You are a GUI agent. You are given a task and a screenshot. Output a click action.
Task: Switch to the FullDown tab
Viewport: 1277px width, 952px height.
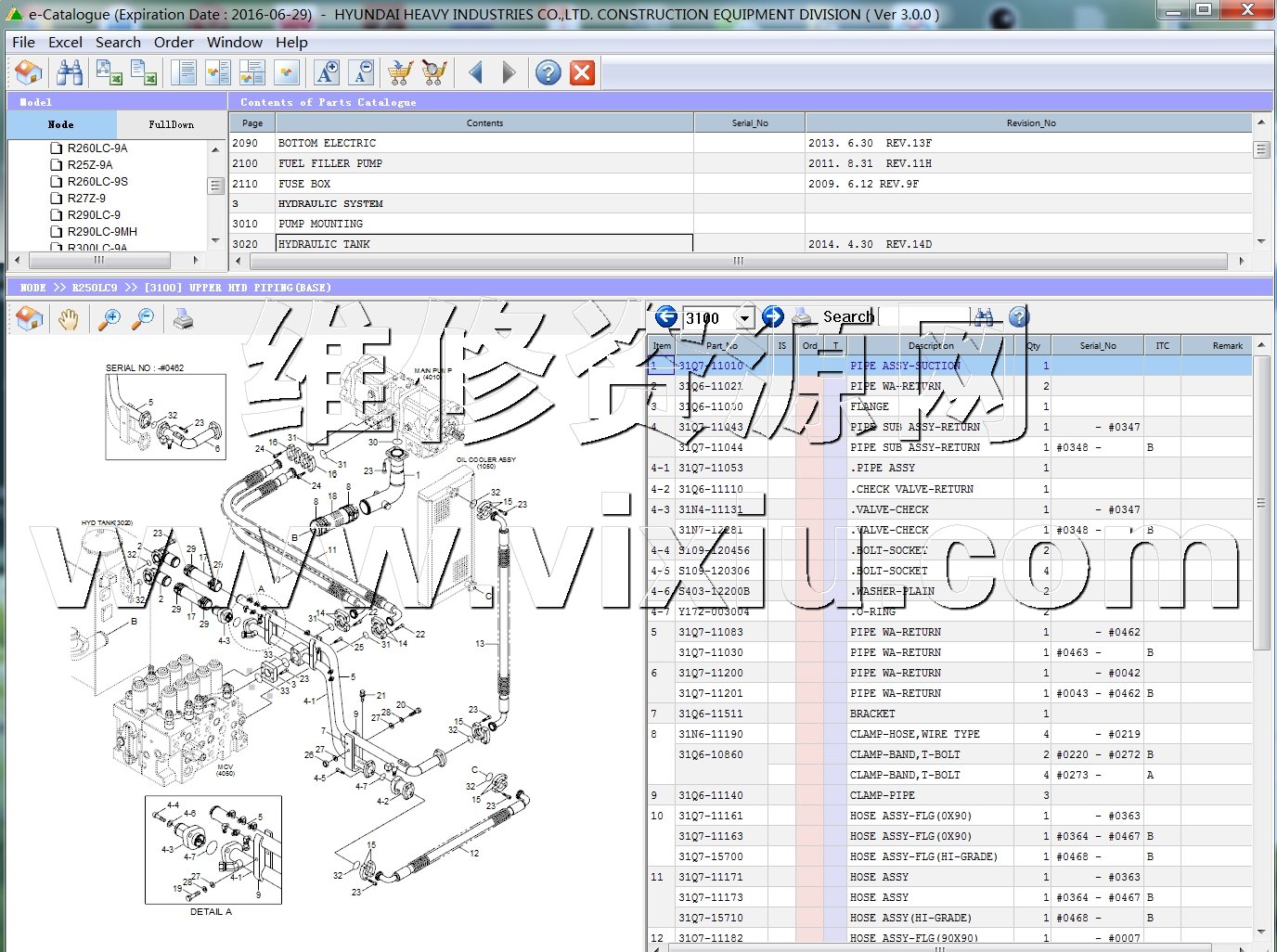(172, 124)
